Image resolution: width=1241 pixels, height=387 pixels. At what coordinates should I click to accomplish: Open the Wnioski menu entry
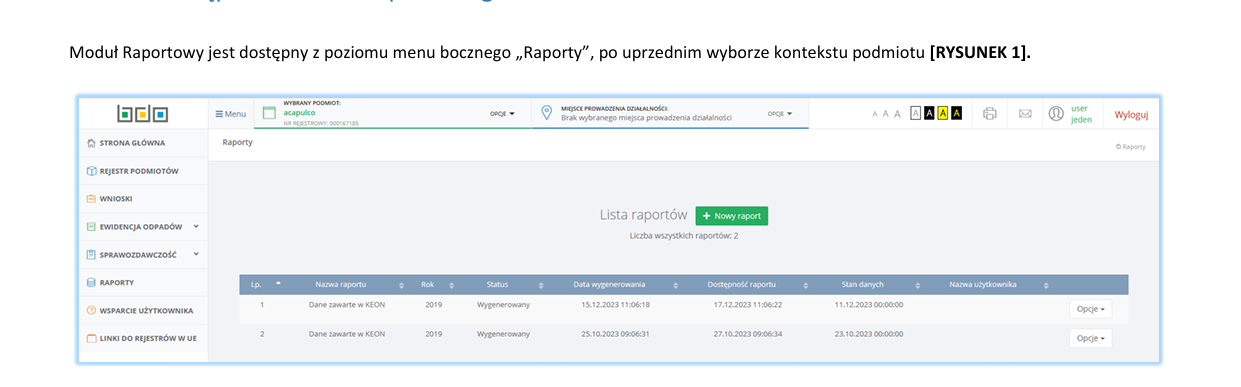tap(142, 199)
